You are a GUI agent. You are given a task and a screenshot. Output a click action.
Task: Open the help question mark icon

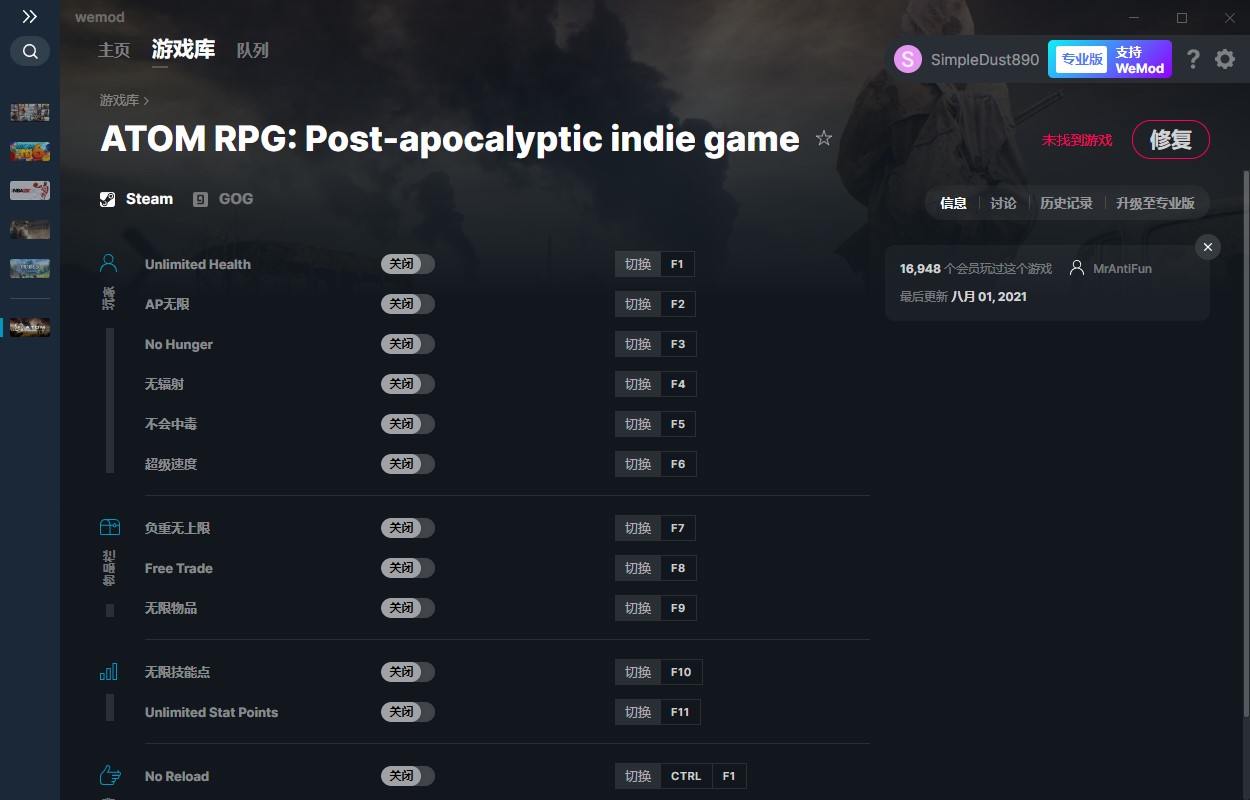pos(1193,59)
